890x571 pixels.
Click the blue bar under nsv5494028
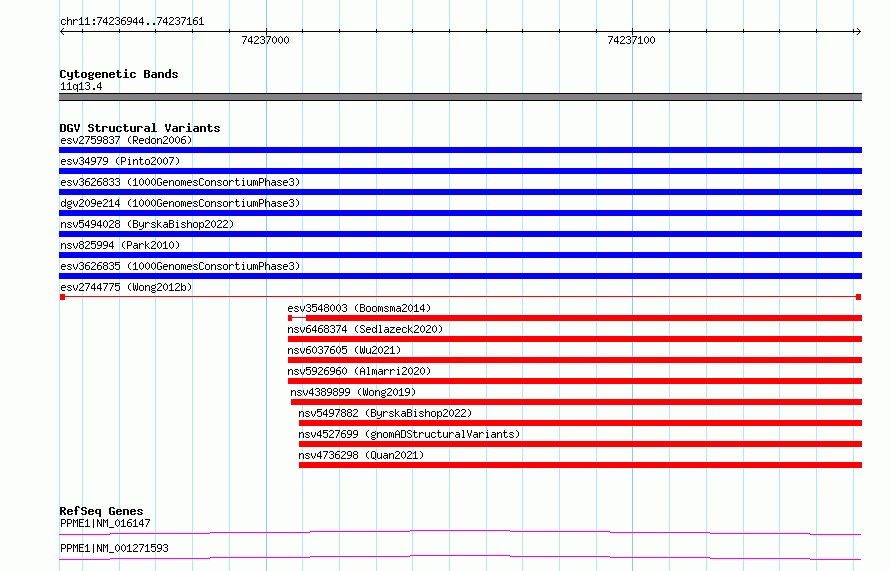(460, 234)
